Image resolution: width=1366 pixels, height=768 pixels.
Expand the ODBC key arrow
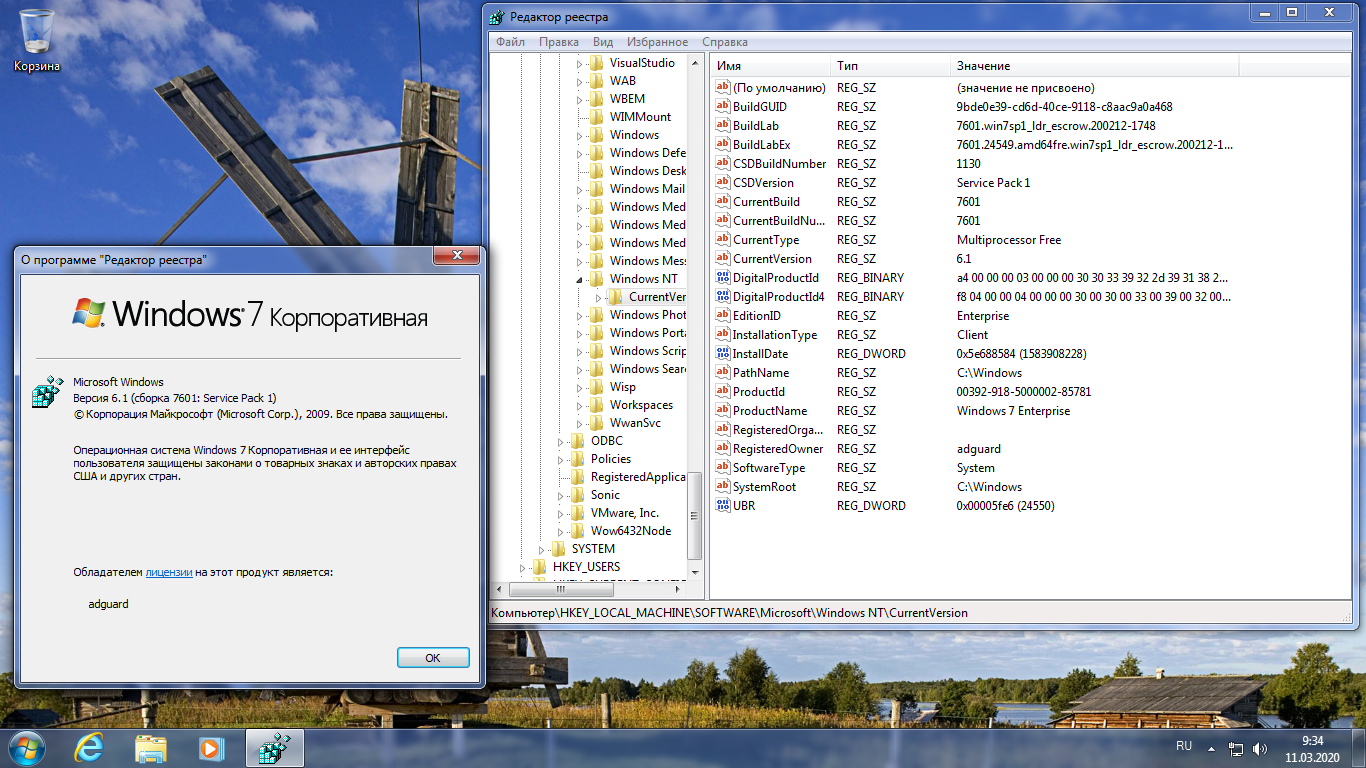coord(560,441)
